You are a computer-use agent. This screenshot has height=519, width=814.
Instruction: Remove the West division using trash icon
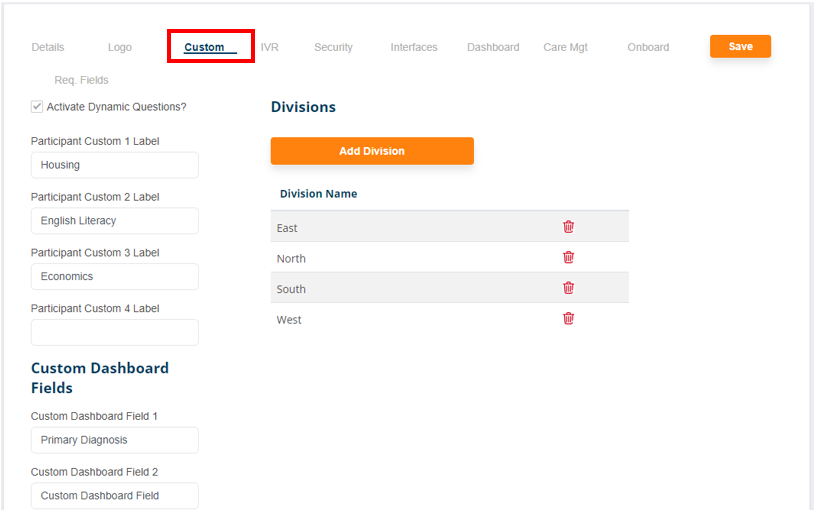coord(568,319)
